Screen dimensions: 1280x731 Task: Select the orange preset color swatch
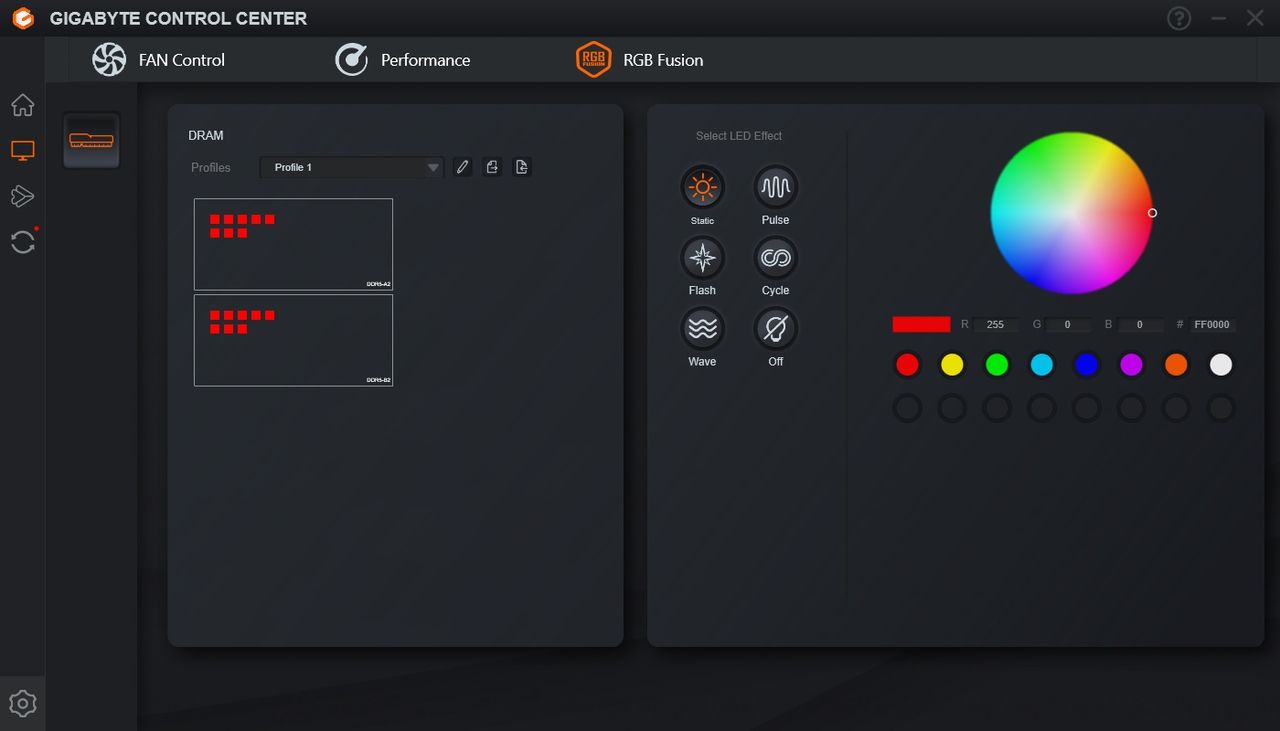1176,365
